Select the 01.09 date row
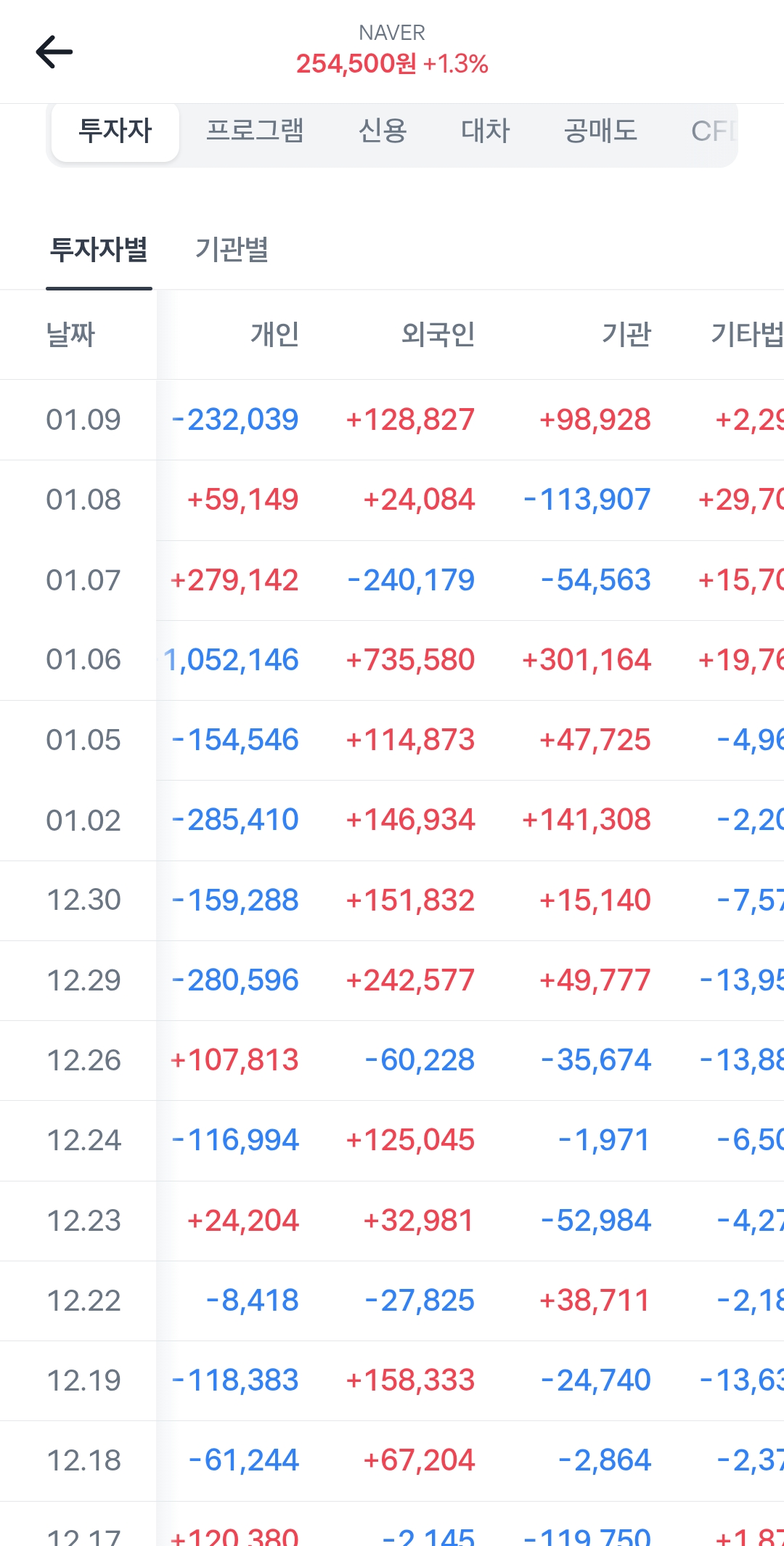Image resolution: width=784 pixels, height=1546 pixels. (83, 420)
